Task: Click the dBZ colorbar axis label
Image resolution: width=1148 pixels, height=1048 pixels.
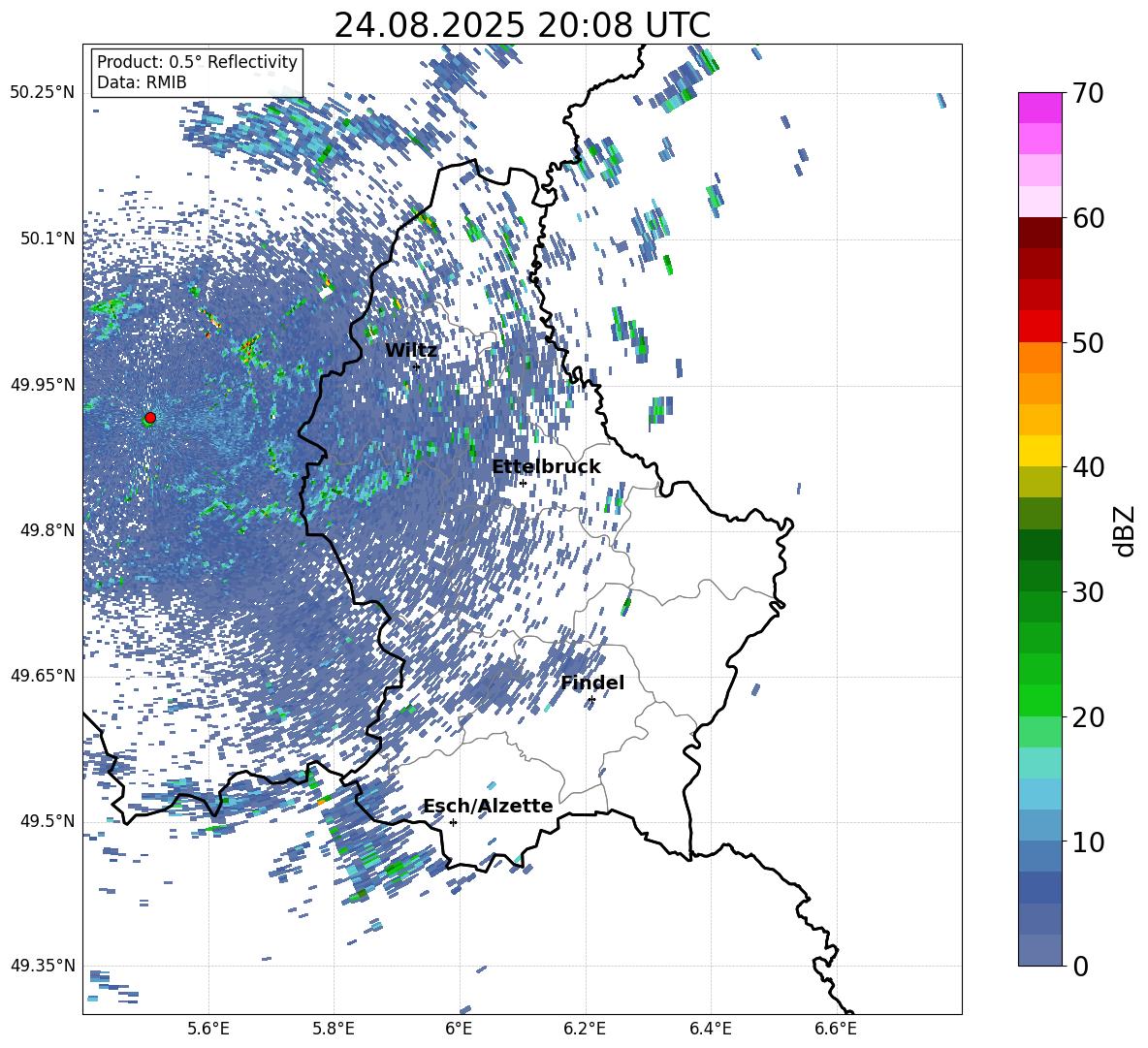Action: [1125, 530]
